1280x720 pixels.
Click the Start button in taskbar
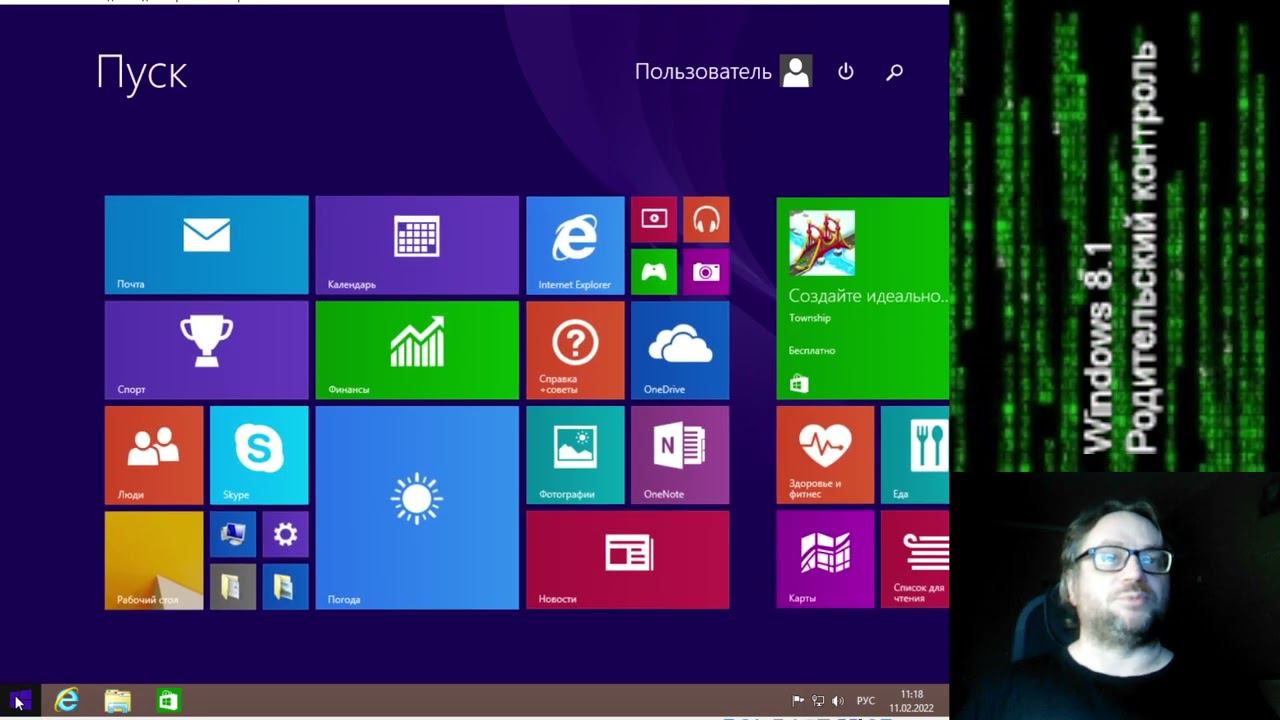20,700
